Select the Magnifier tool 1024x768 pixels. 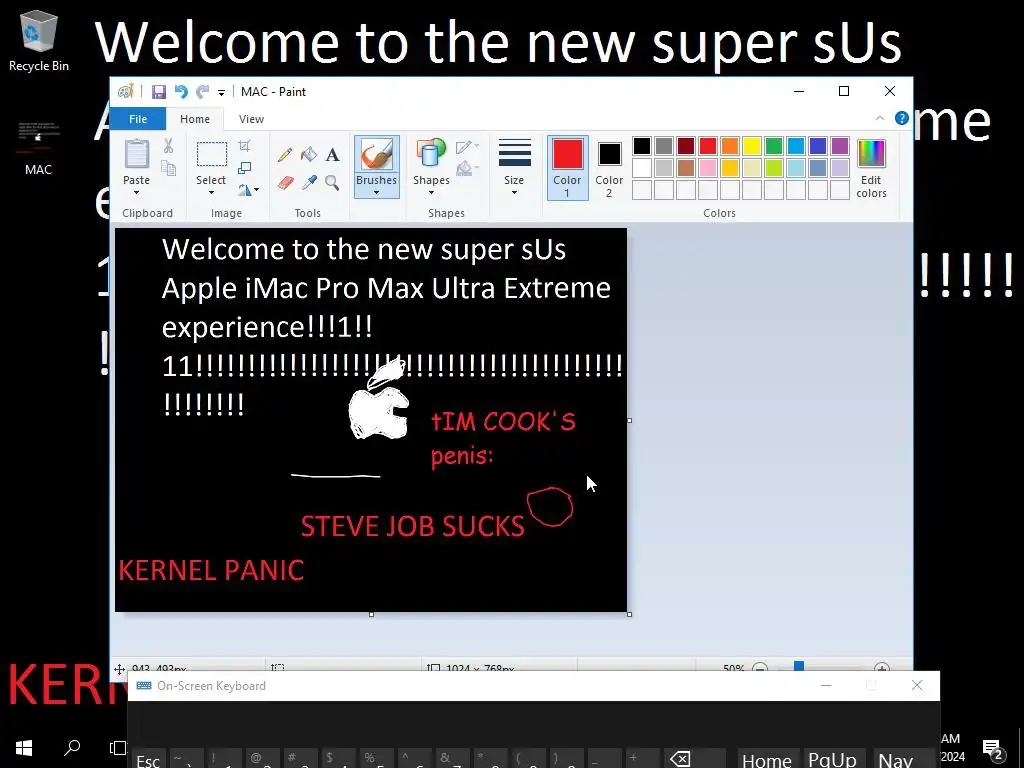332,183
